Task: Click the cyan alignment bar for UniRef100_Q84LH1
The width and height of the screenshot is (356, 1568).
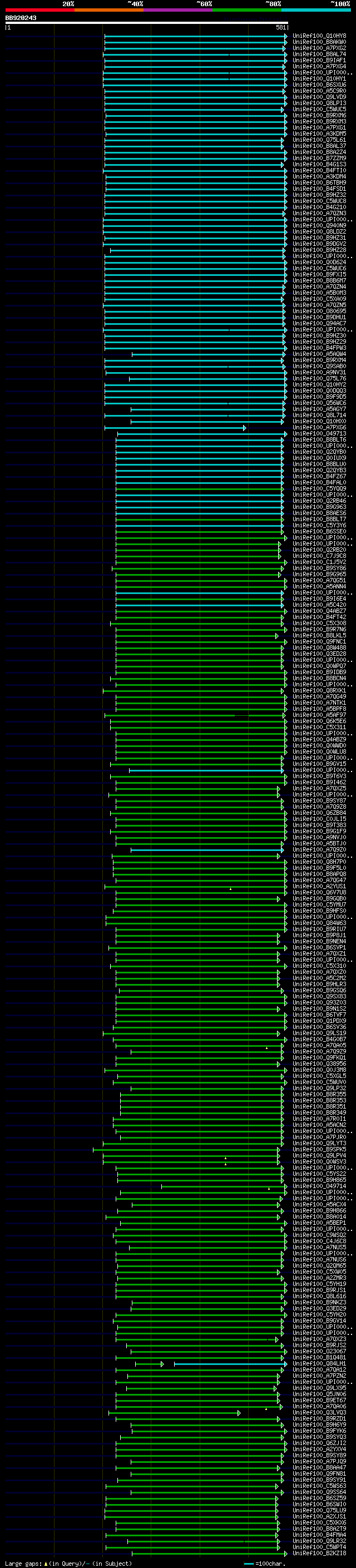Action: [230, 1363]
